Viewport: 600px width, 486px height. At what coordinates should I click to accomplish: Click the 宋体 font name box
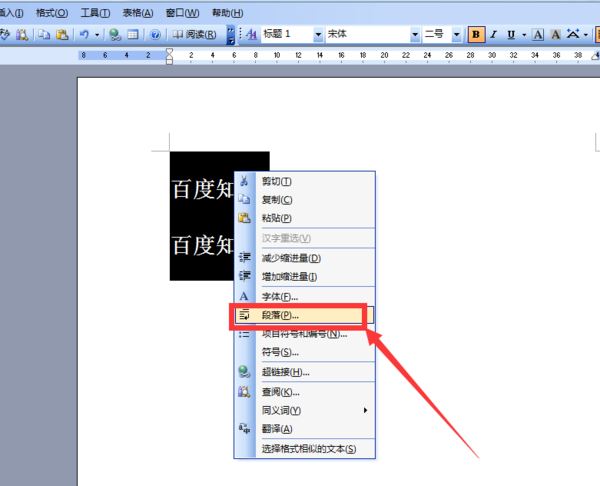pos(368,34)
